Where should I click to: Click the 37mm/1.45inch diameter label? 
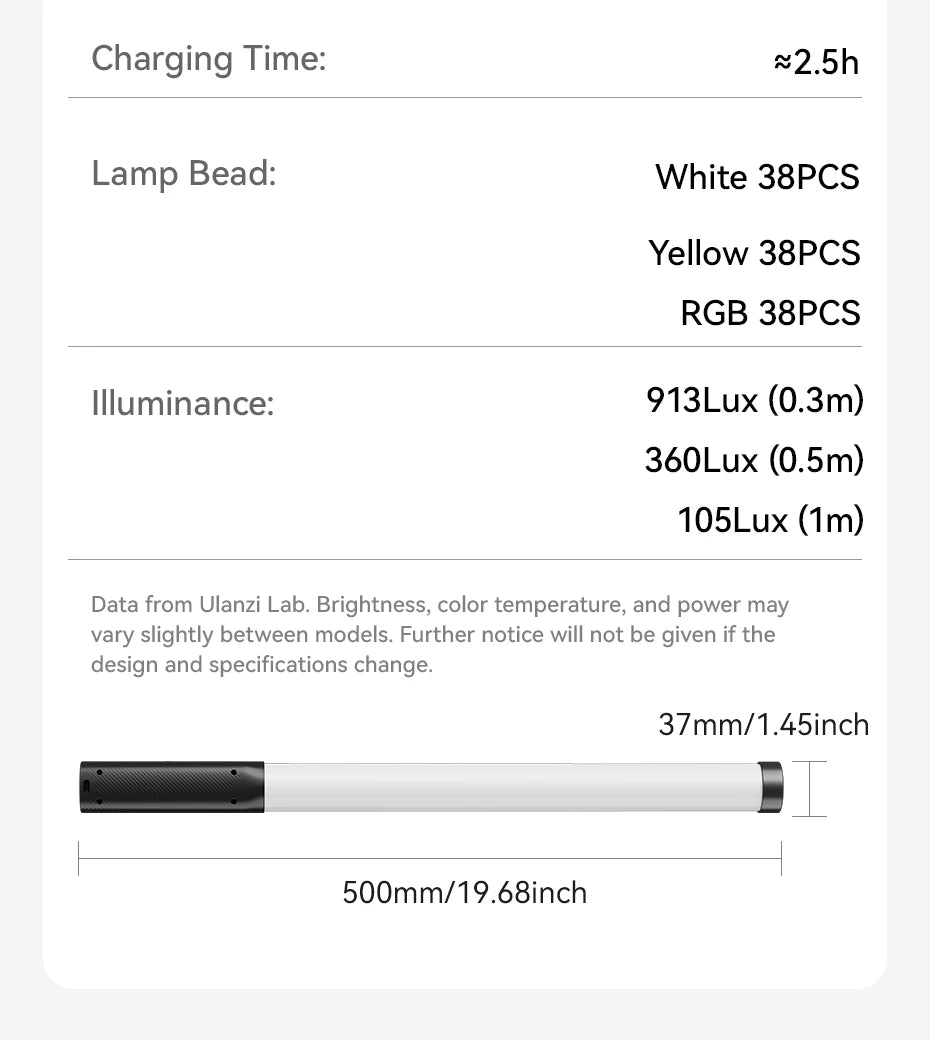[x=763, y=724]
